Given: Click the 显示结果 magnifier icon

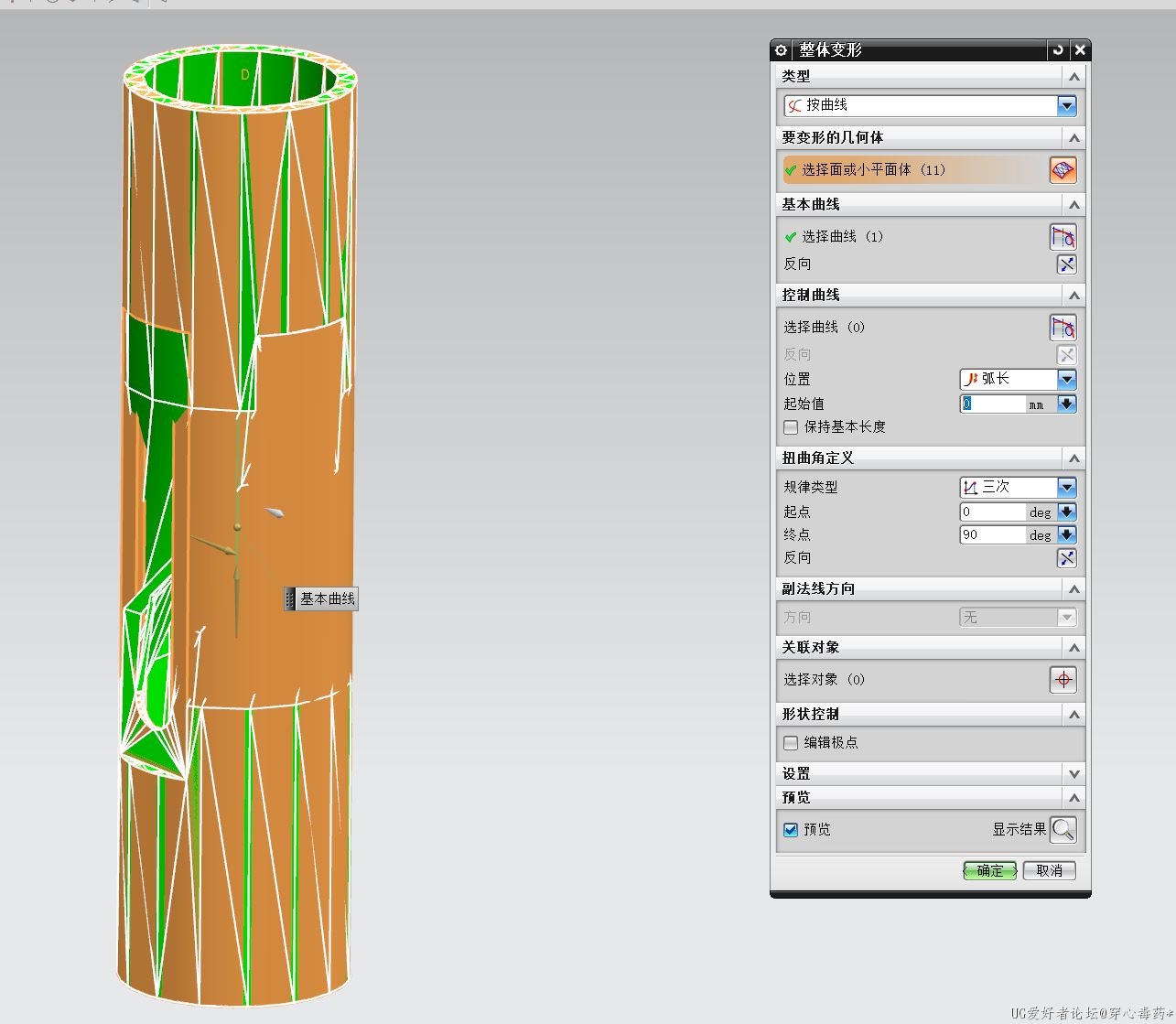Looking at the screenshot, I should tap(1063, 830).
